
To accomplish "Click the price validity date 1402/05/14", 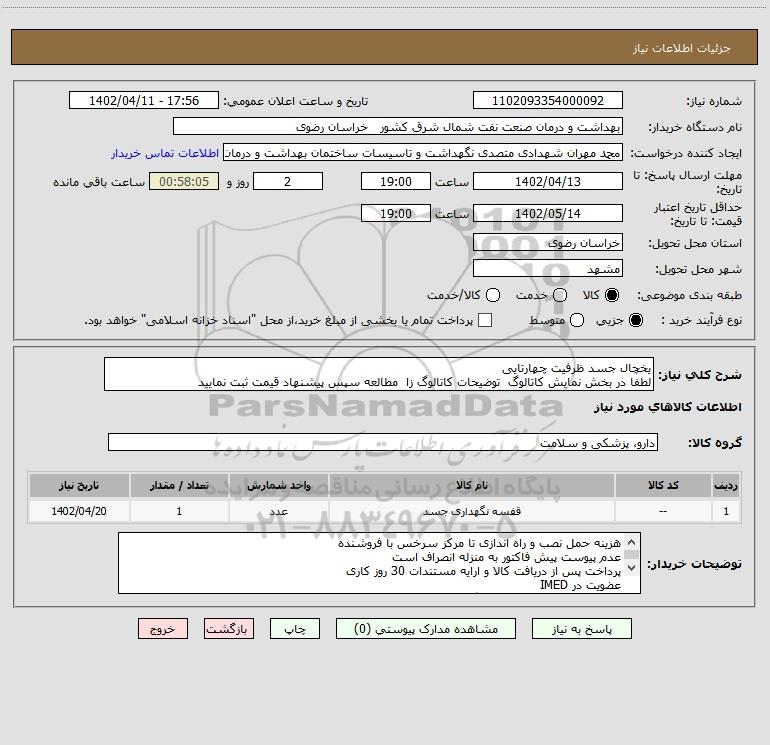I will pyautogui.click(x=548, y=213).
